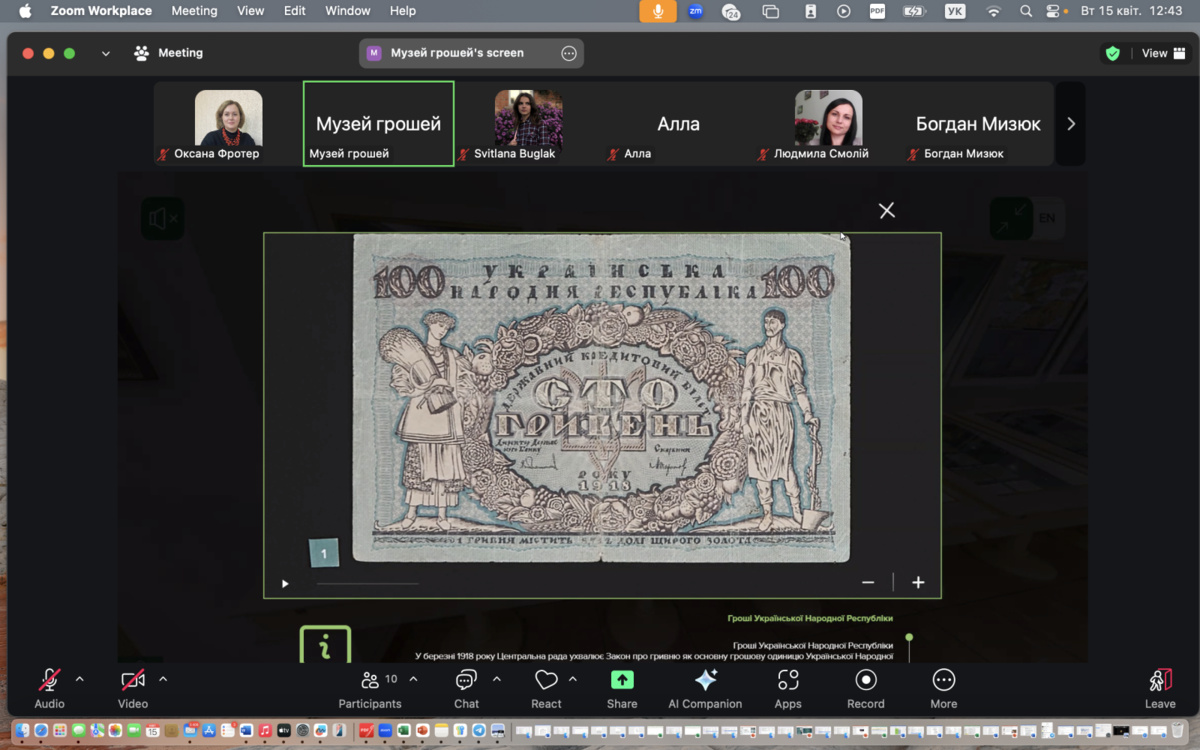Open the Help menu
Viewport: 1200px width, 750px height.
tap(403, 11)
